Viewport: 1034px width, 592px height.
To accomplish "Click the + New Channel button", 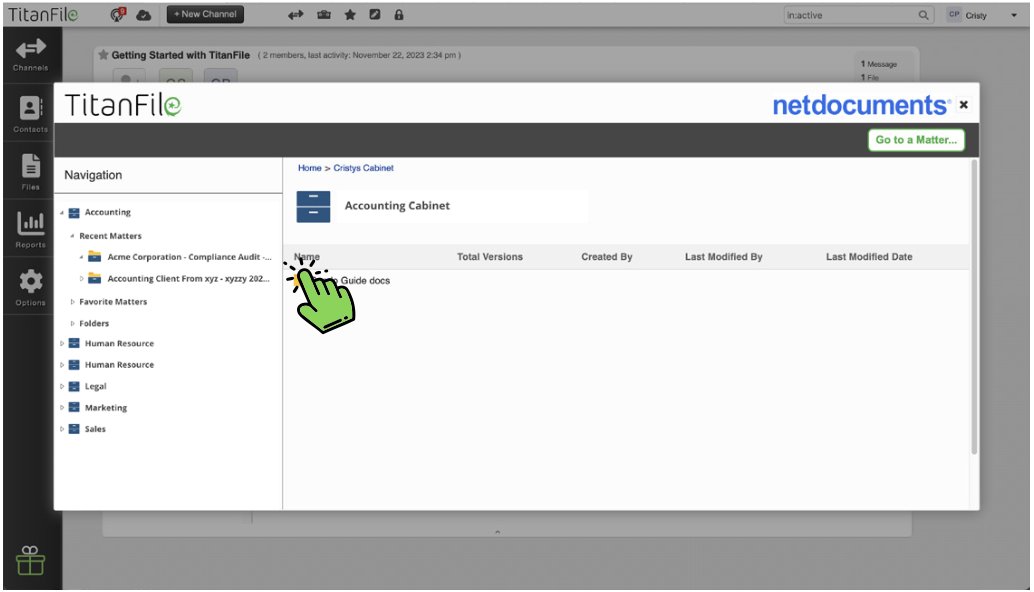I will [x=205, y=14].
